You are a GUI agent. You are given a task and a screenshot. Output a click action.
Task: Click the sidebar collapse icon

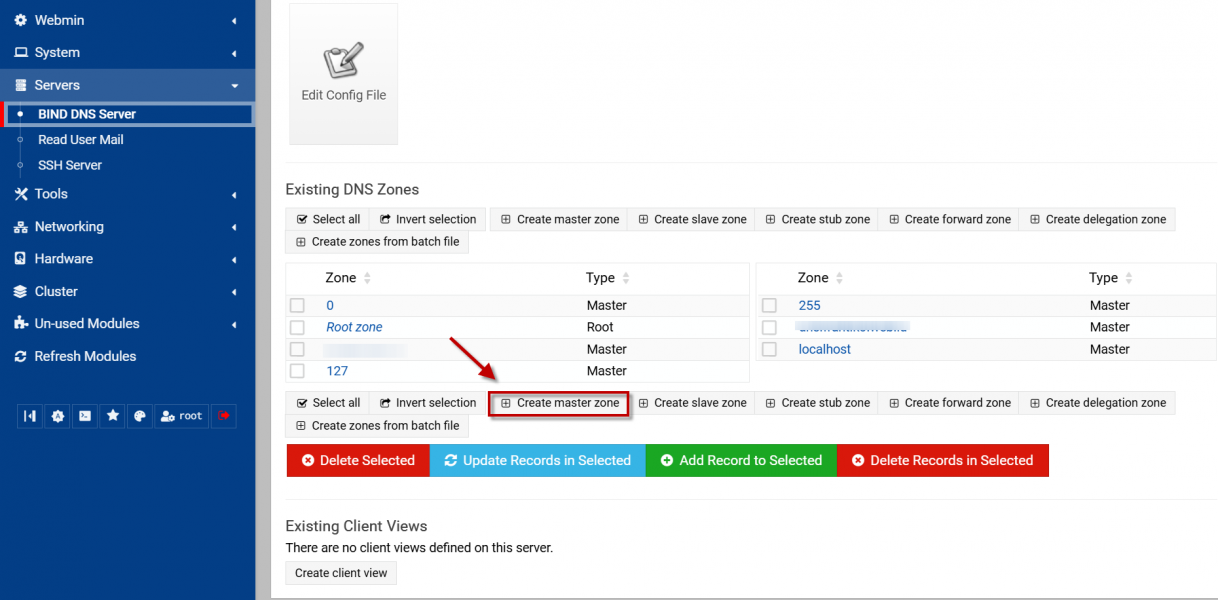[31, 416]
